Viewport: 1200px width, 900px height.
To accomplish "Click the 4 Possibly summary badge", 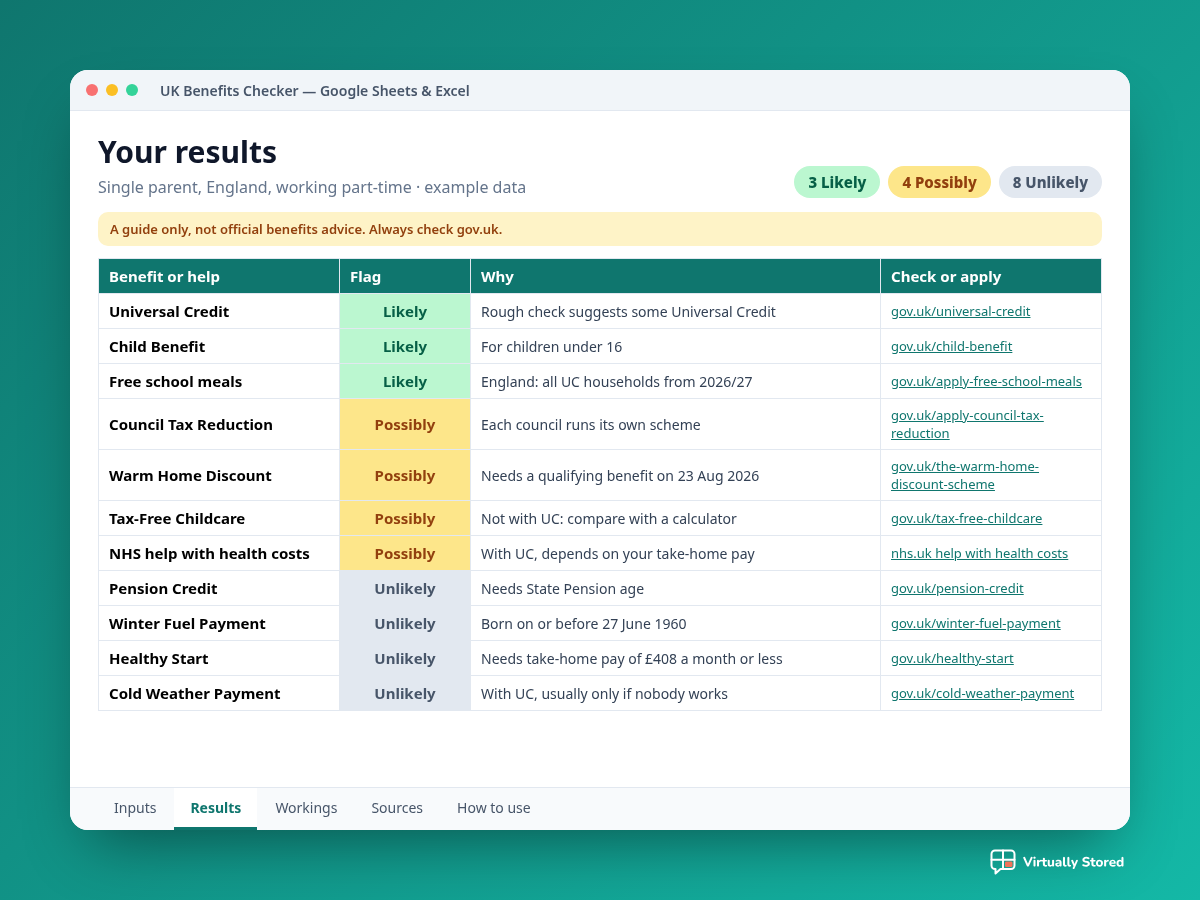I will 939,182.
